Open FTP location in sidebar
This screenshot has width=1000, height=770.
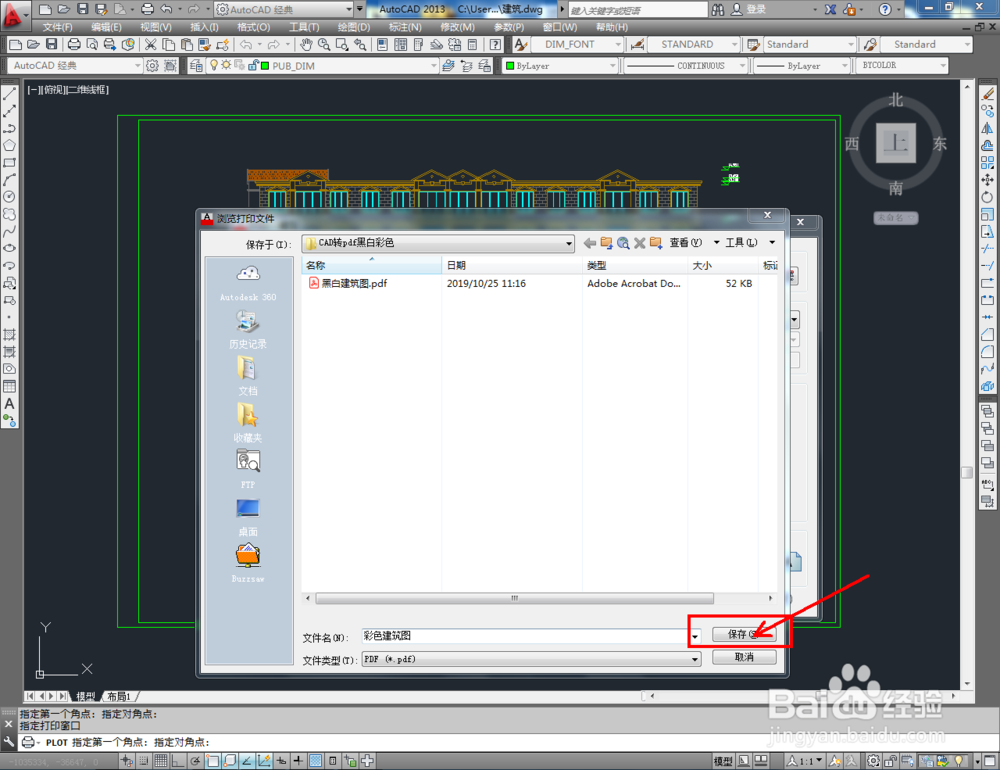(x=248, y=469)
